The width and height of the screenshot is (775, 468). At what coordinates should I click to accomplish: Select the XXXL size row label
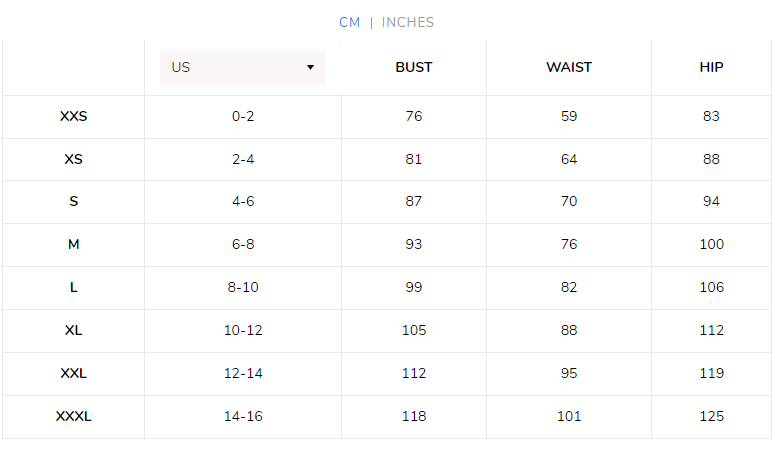tap(74, 416)
